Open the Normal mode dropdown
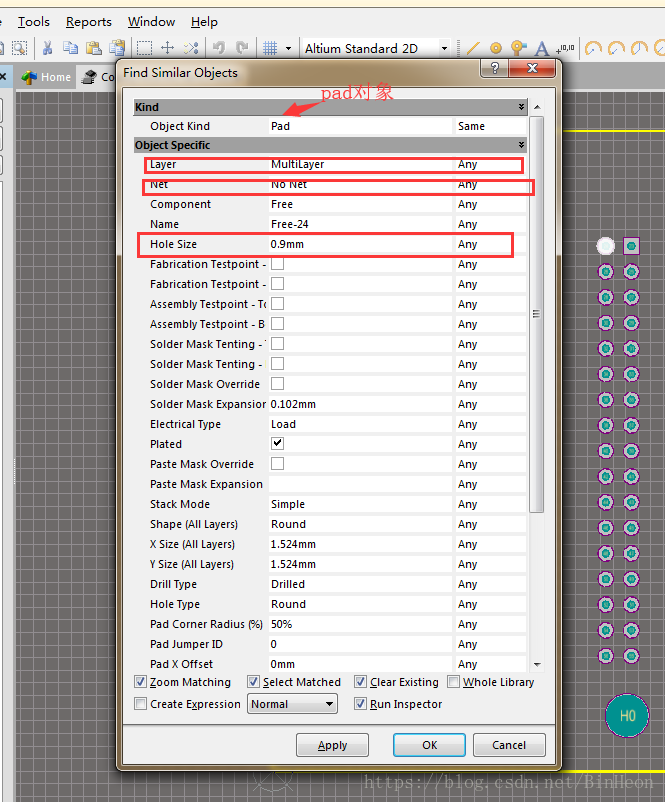Image resolution: width=665 pixels, height=802 pixels. pyautogui.click(x=292, y=704)
